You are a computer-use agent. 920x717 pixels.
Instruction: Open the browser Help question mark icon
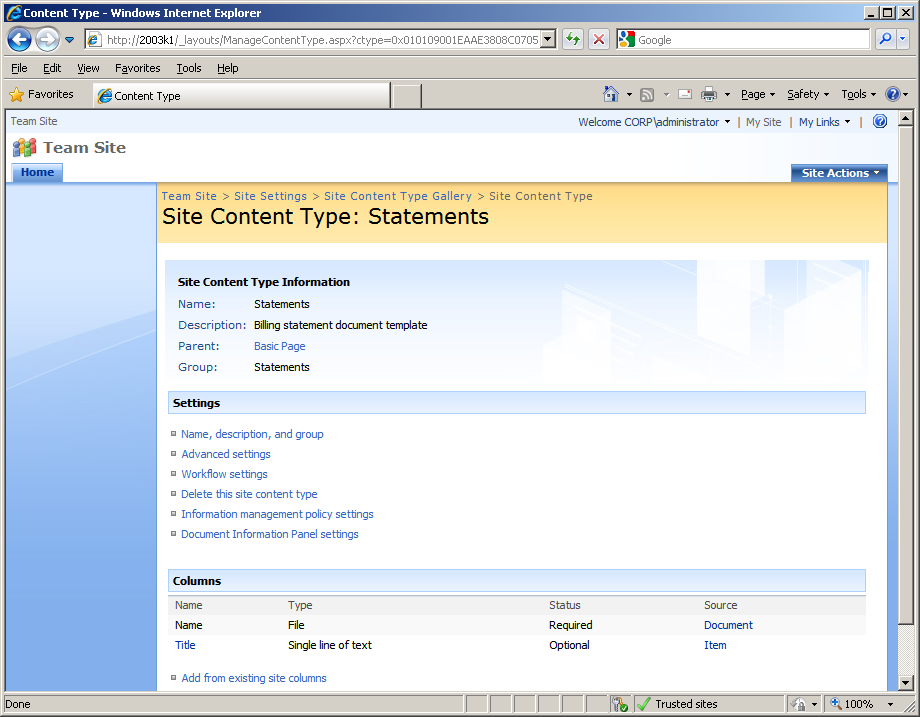894,93
